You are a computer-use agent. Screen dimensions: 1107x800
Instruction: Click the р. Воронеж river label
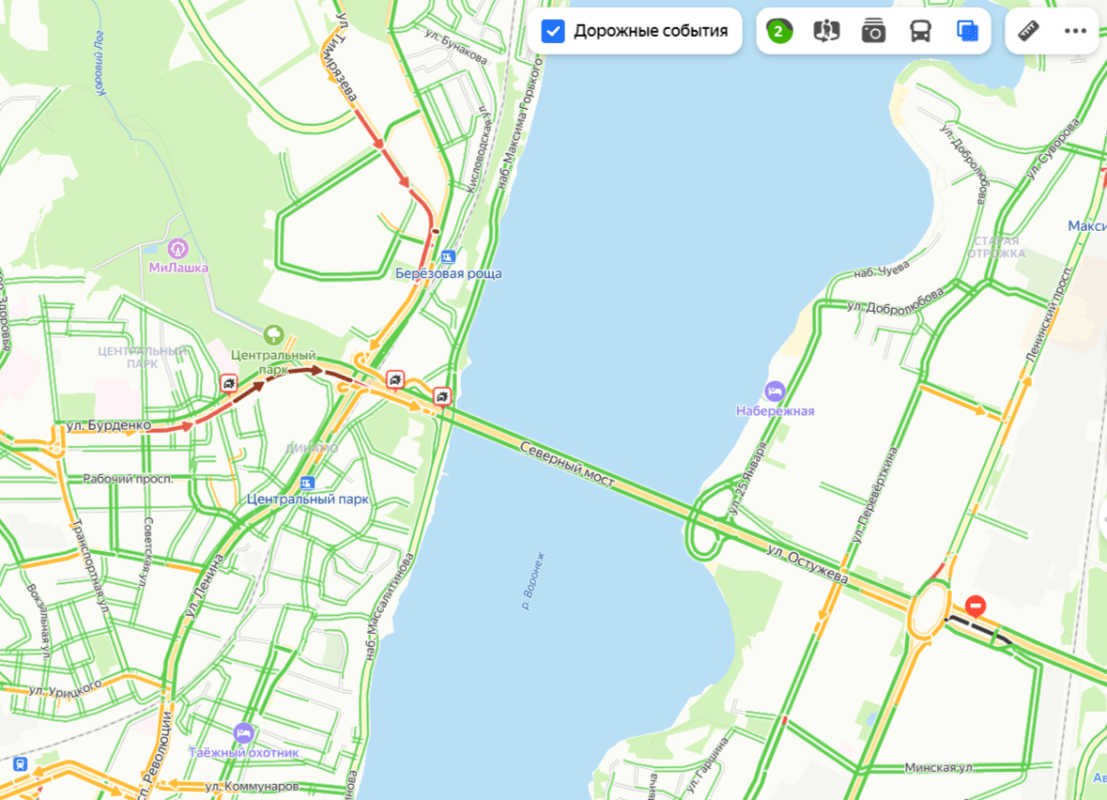click(x=533, y=581)
